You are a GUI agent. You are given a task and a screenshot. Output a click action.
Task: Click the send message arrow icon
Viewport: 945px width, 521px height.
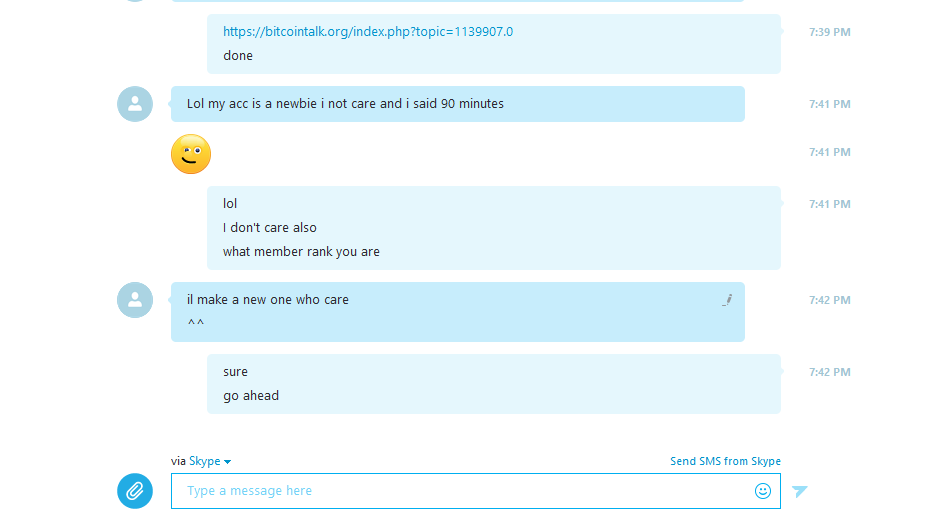click(800, 491)
